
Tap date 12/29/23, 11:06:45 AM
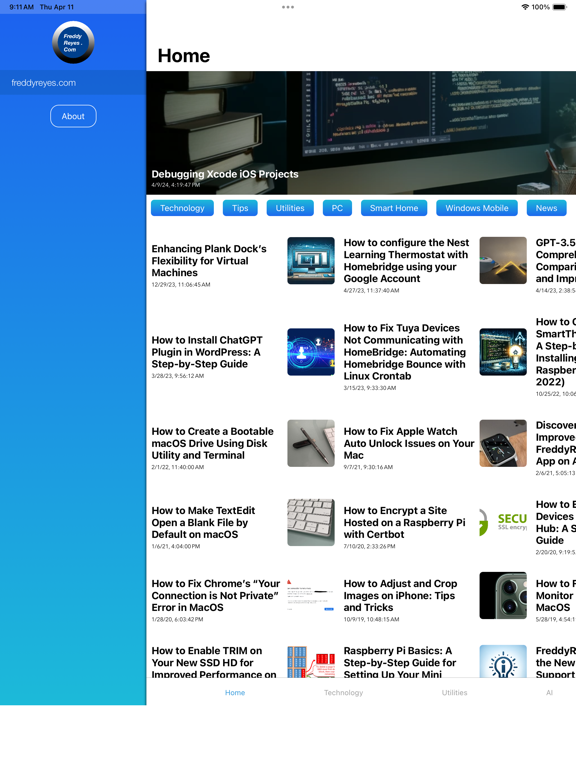[x=181, y=285]
